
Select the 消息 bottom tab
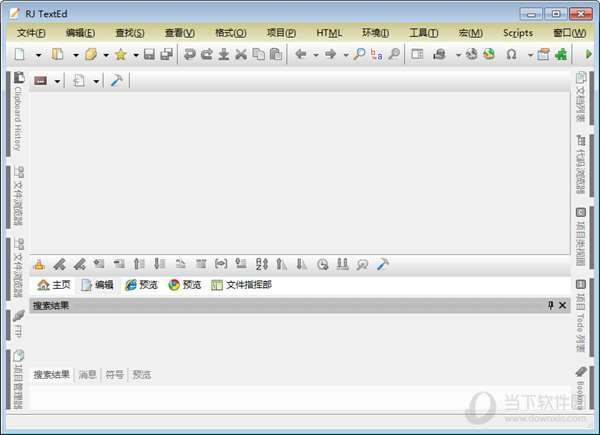[87, 375]
